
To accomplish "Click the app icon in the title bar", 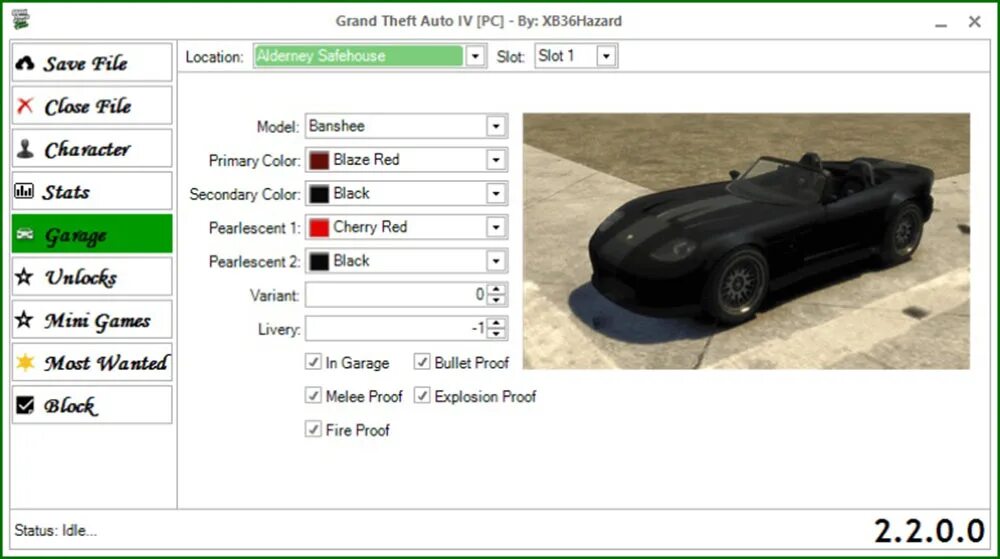I will (21, 19).
